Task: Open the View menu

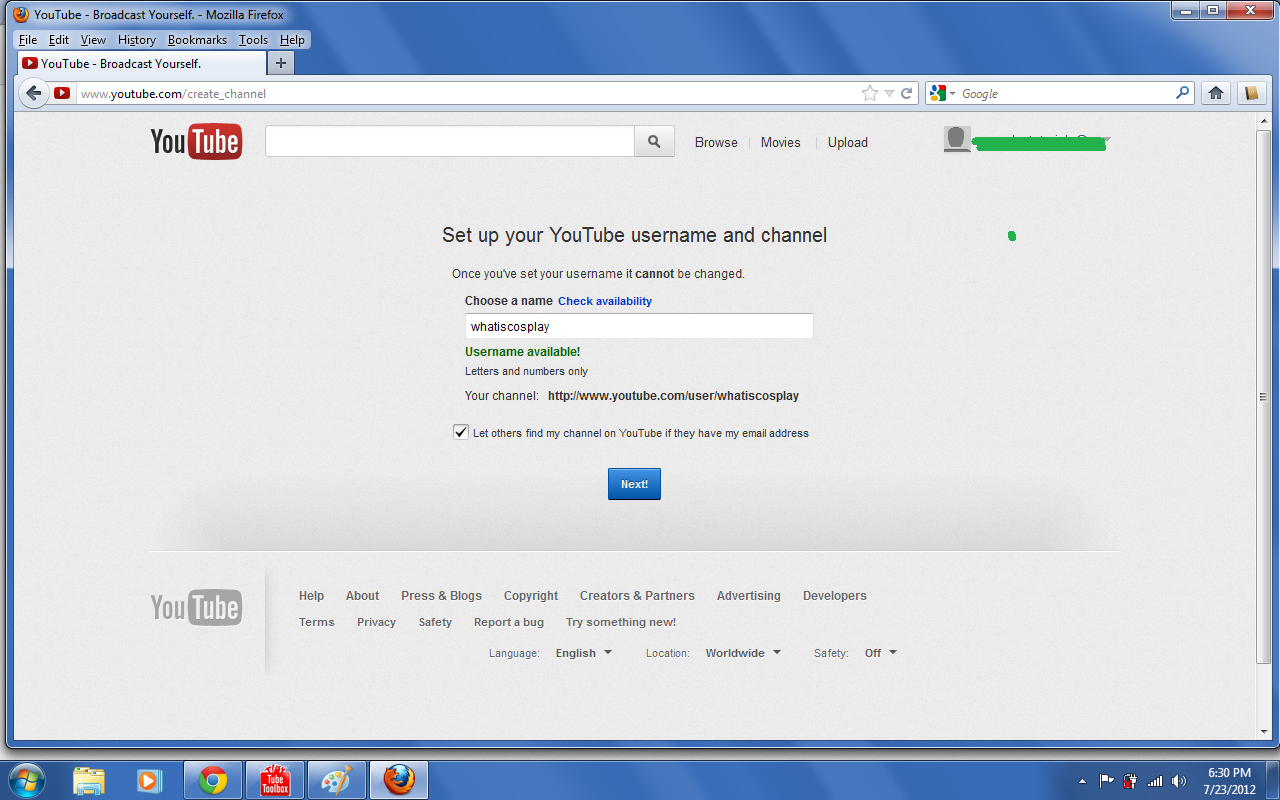Action: click(93, 40)
